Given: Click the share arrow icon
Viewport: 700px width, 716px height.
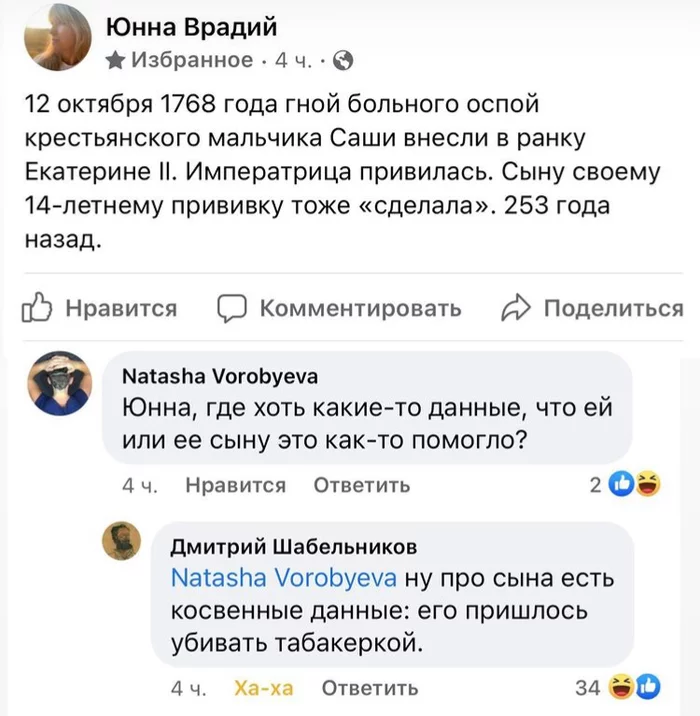Looking at the screenshot, I should coord(515,308).
